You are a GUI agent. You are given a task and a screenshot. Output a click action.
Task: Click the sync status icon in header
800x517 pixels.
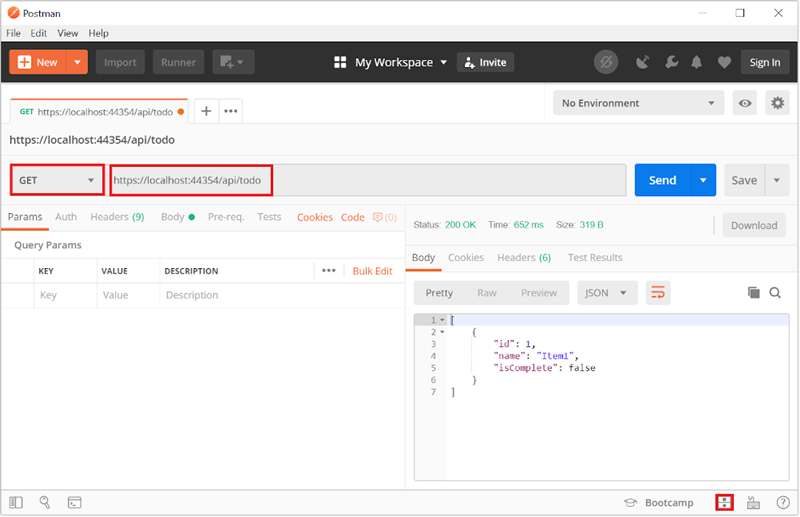(x=606, y=62)
